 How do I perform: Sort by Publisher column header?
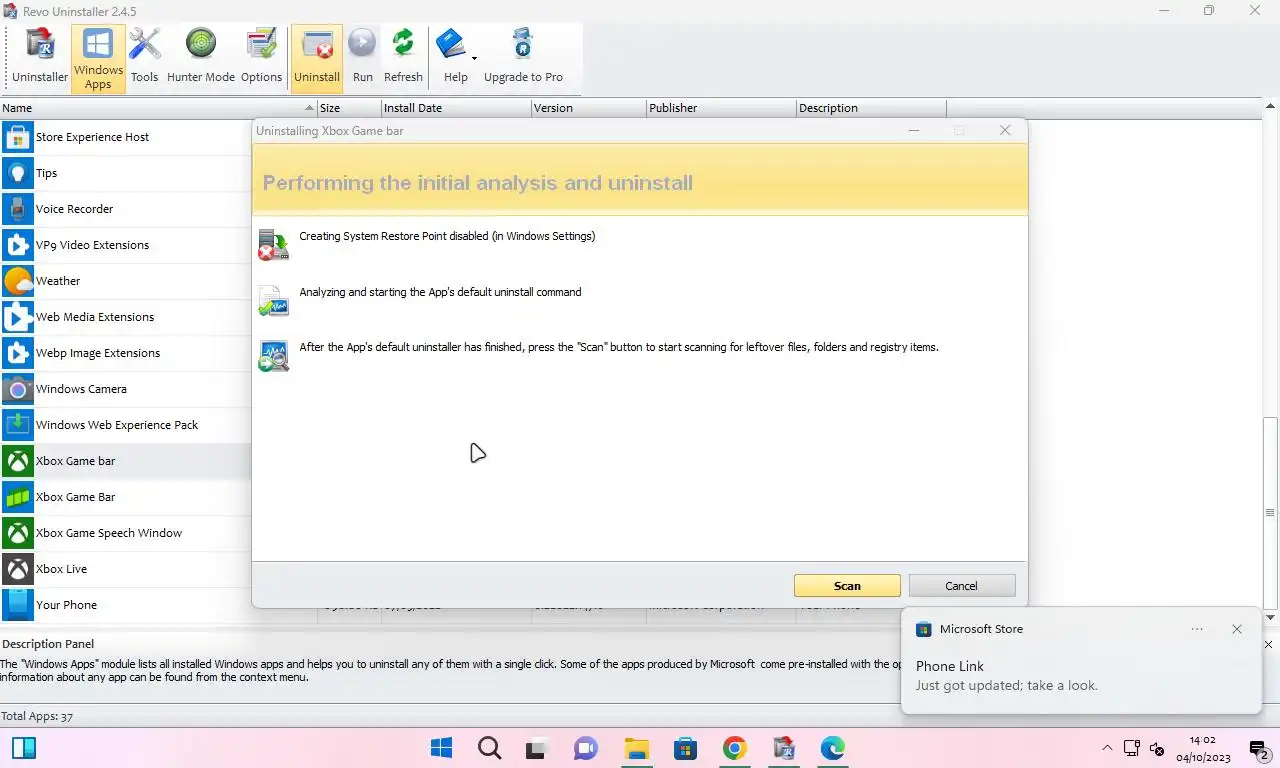[x=721, y=108]
